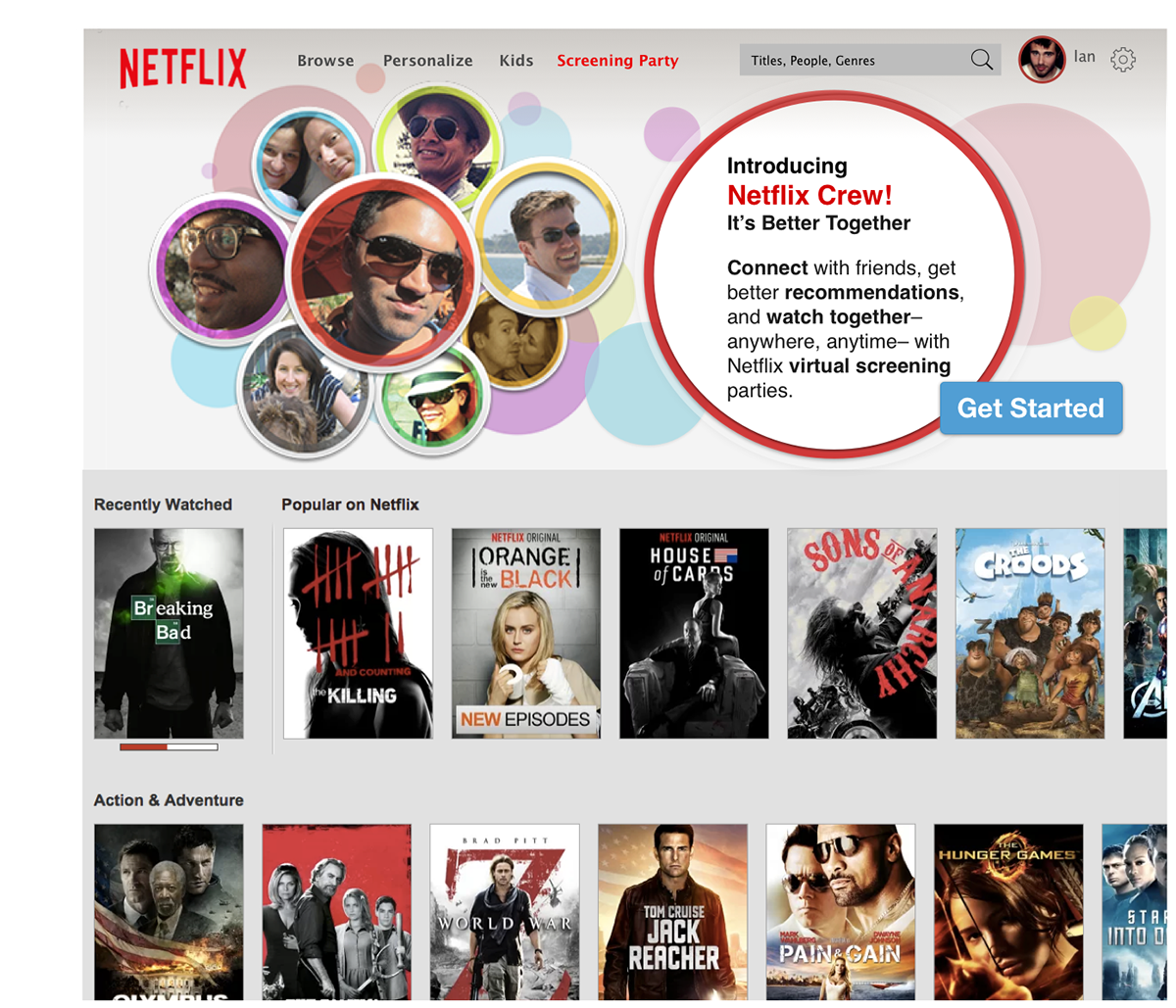
Task: Open the Olympus Has Fallen poster
Action: (169, 912)
